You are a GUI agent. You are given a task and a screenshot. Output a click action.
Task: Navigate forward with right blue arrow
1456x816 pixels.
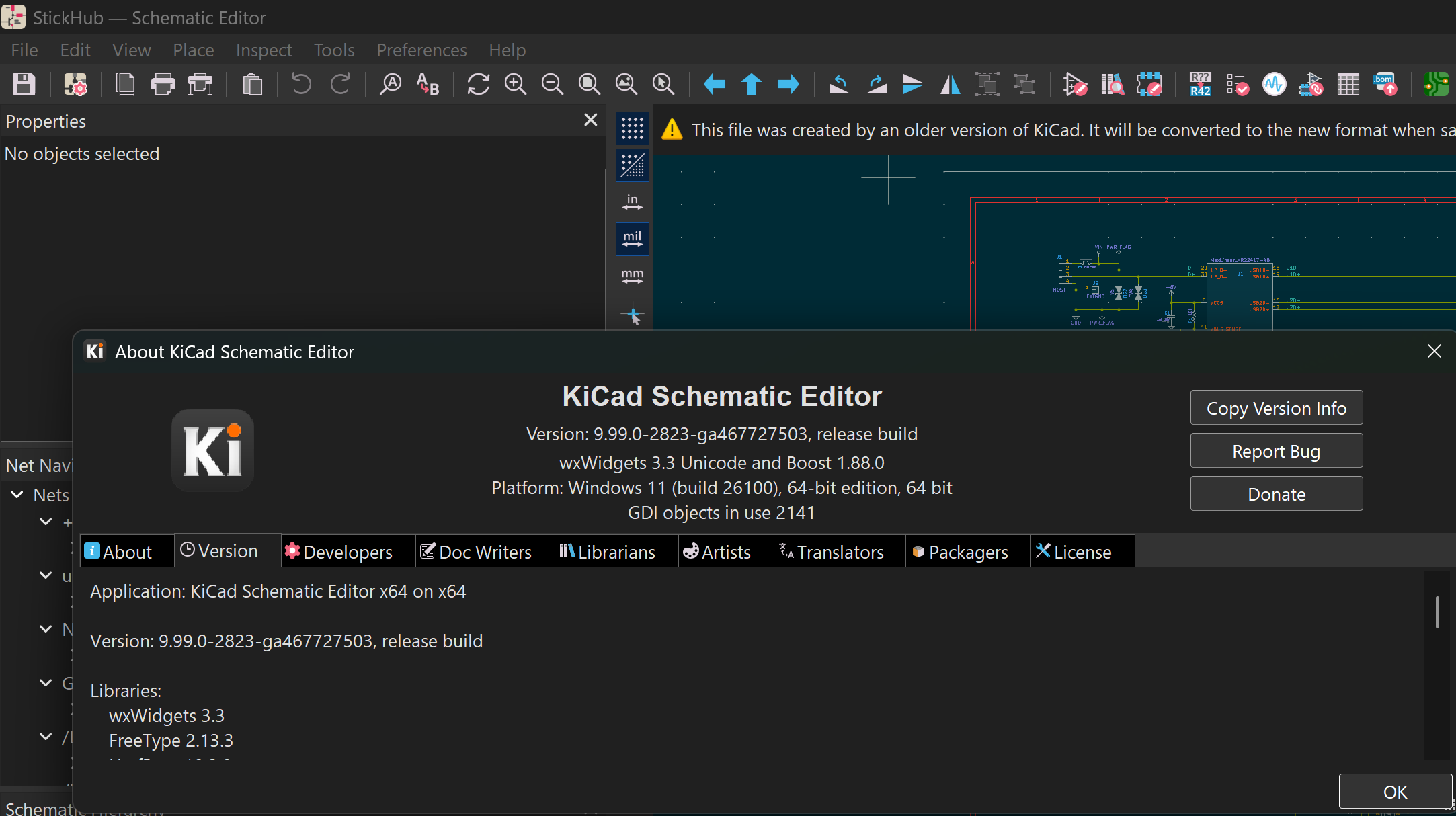pos(788,85)
